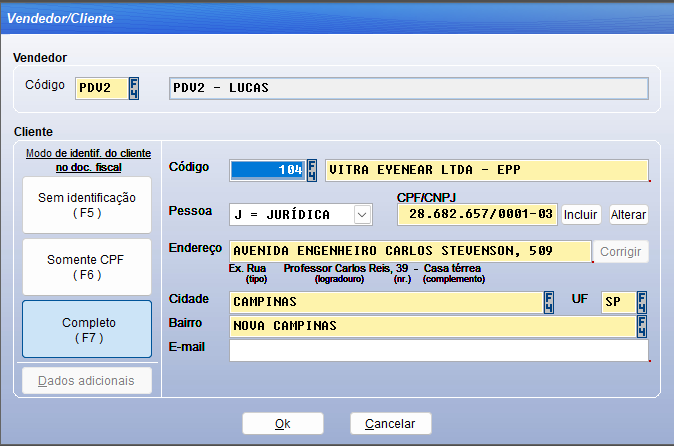Image resolution: width=674 pixels, height=446 pixels.
Task: Choose Somente CPF (F6) identification mode
Action: coord(87,267)
